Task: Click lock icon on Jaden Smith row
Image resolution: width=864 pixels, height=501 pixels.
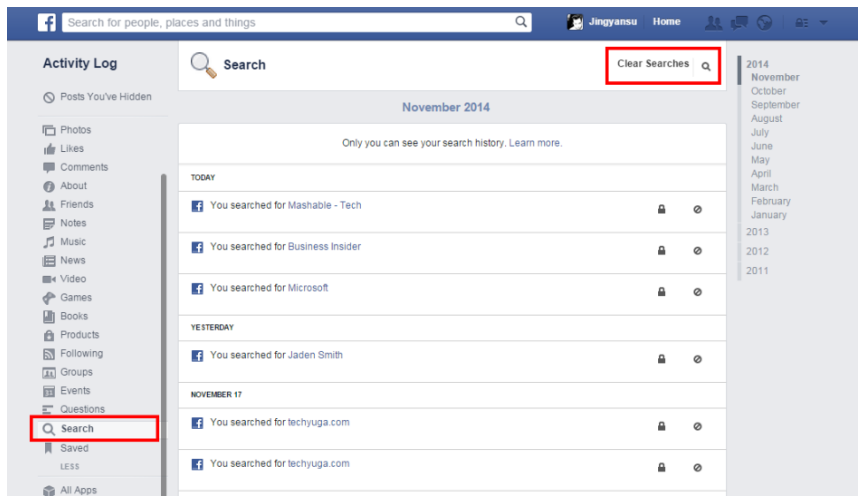Action: (661, 359)
